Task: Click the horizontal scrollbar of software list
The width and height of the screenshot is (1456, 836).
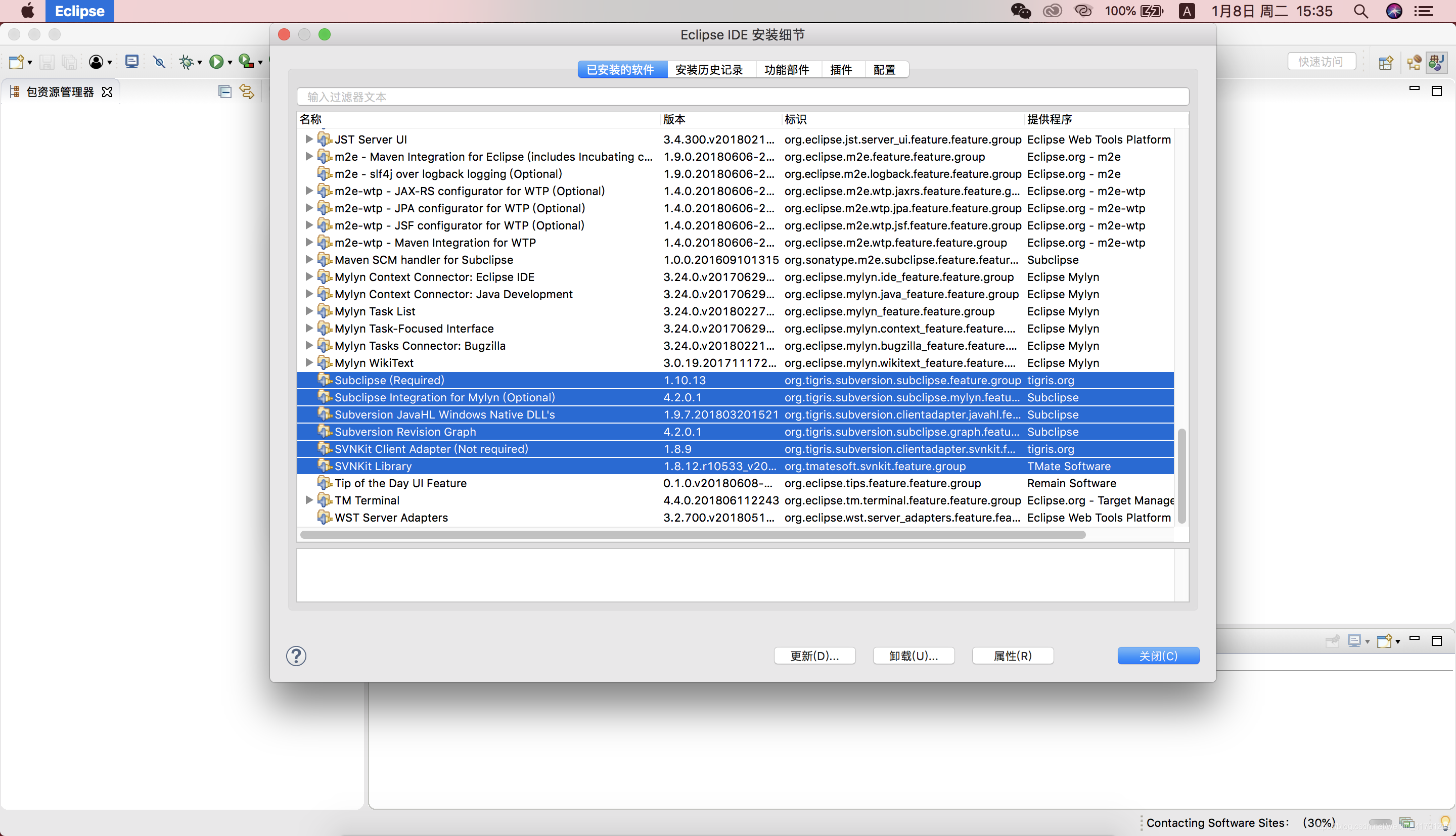Action: (693, 535)
